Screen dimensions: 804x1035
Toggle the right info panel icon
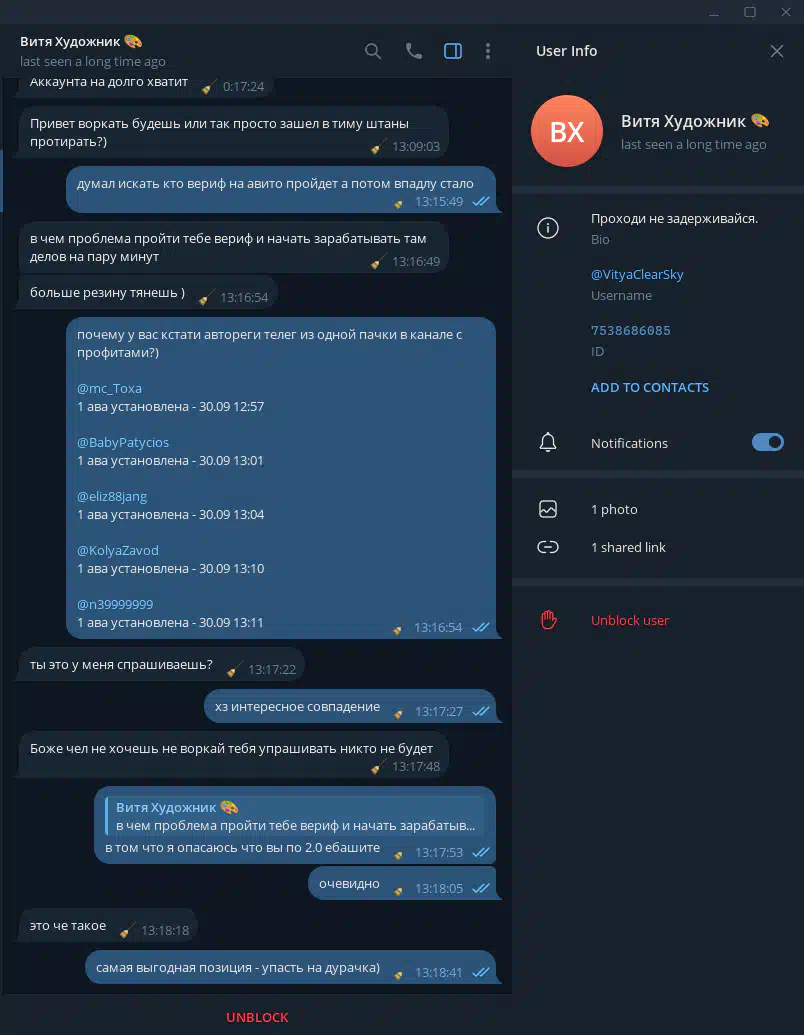pyautogui.click(x=453, y=51)
